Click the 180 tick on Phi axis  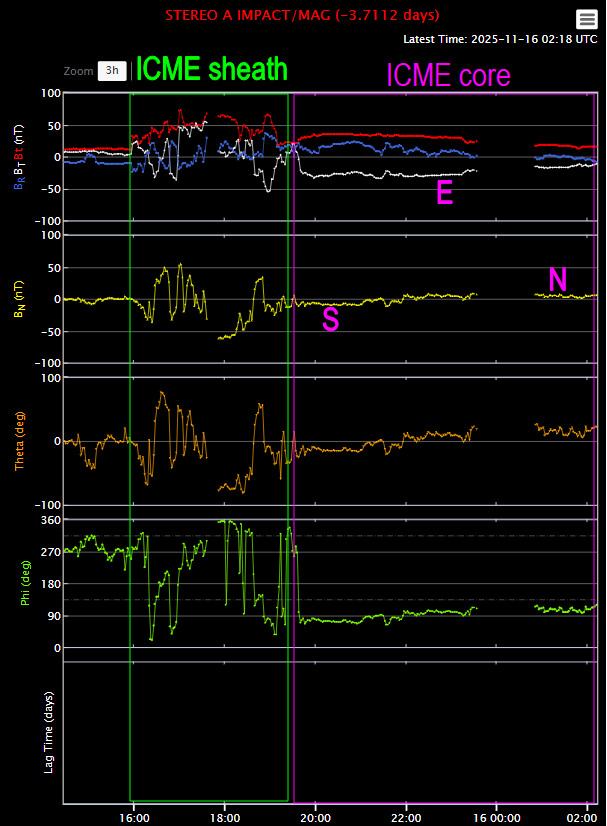tap(51, 584)
